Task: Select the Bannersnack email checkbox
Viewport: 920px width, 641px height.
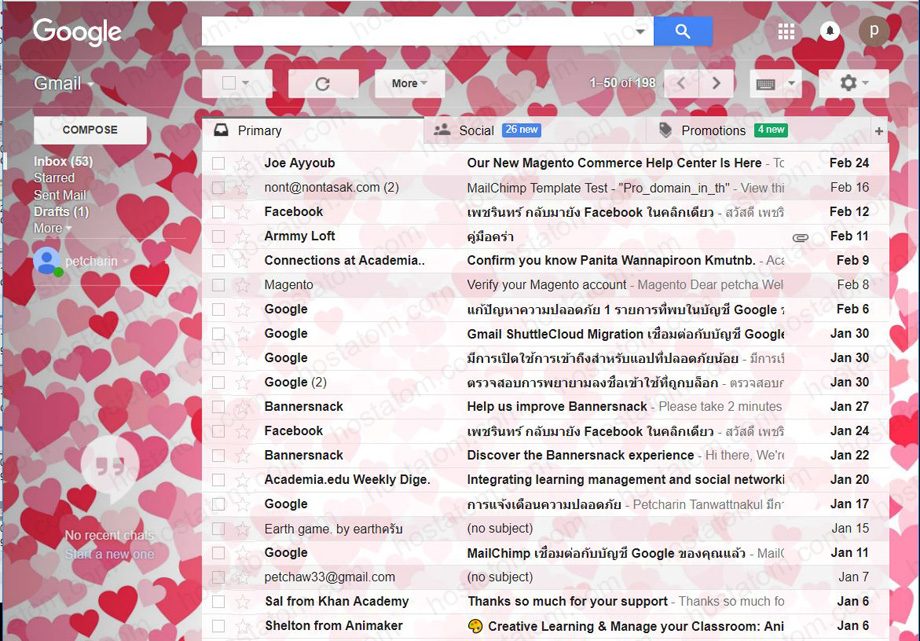Action: coord(217,406)
